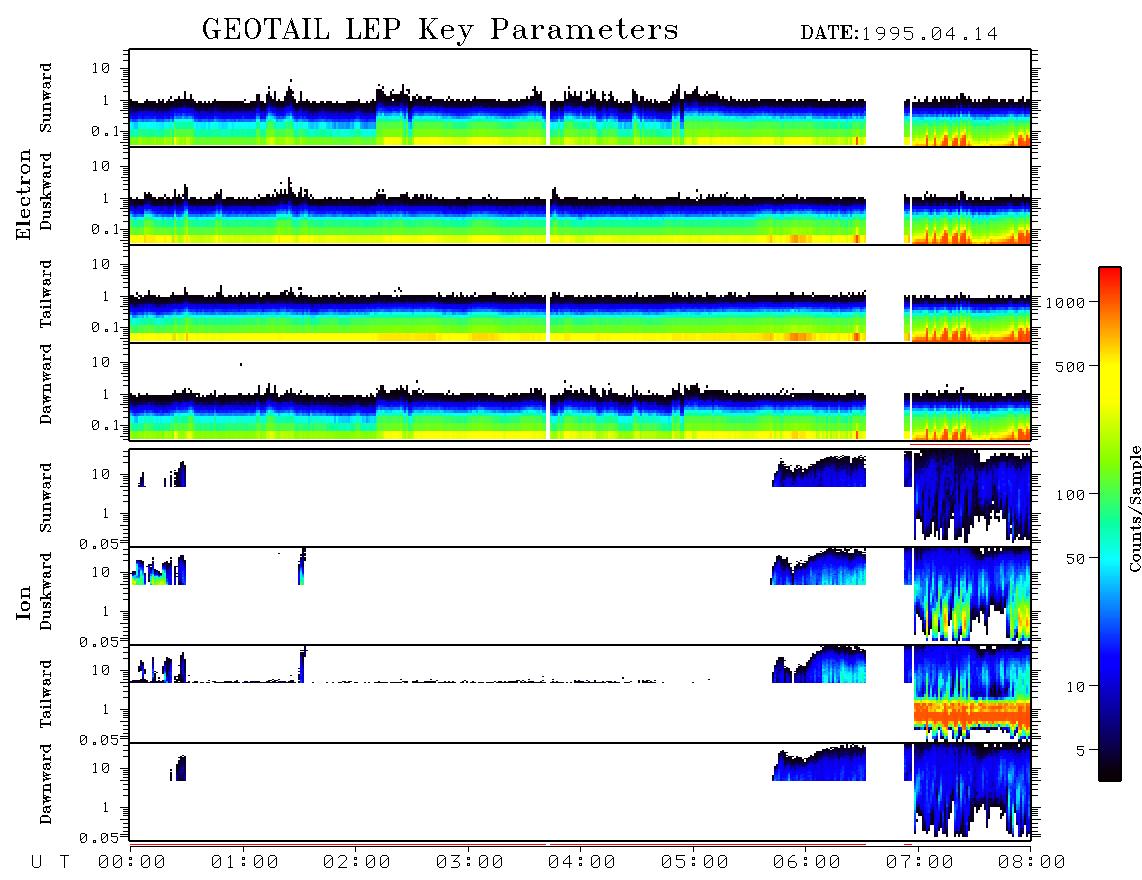Open the Electron Duskward spectrogram panel

click(x=580, y=195)
